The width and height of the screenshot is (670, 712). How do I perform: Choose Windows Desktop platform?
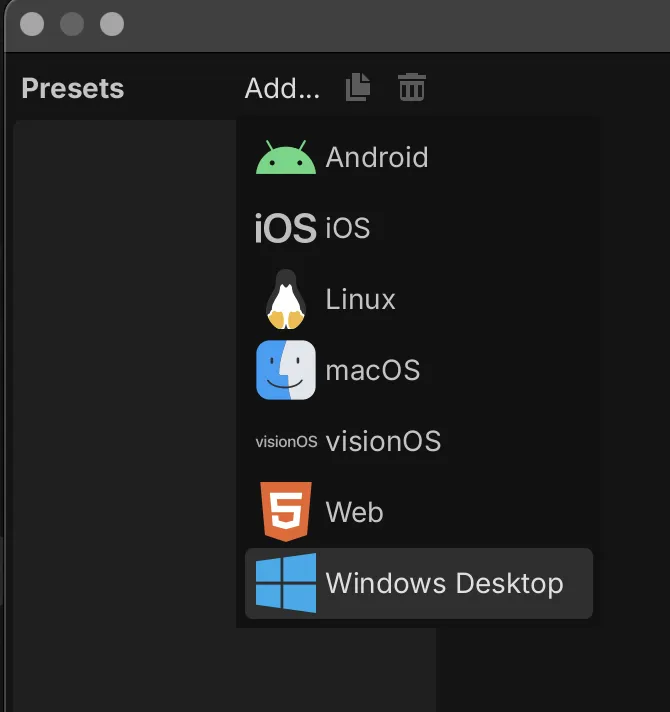pyautogui.click(x=419, y=583)
